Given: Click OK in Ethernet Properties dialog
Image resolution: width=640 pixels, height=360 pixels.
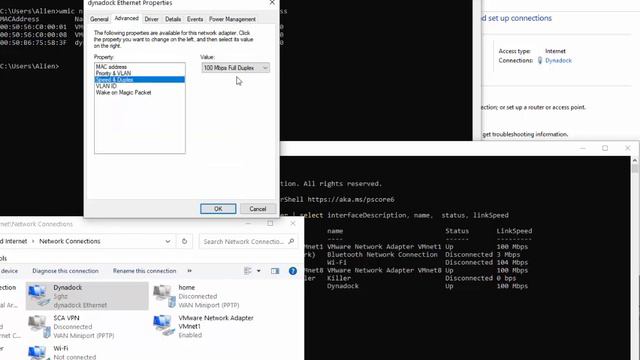Looking at the screenshot, I should tap(218, 209).
